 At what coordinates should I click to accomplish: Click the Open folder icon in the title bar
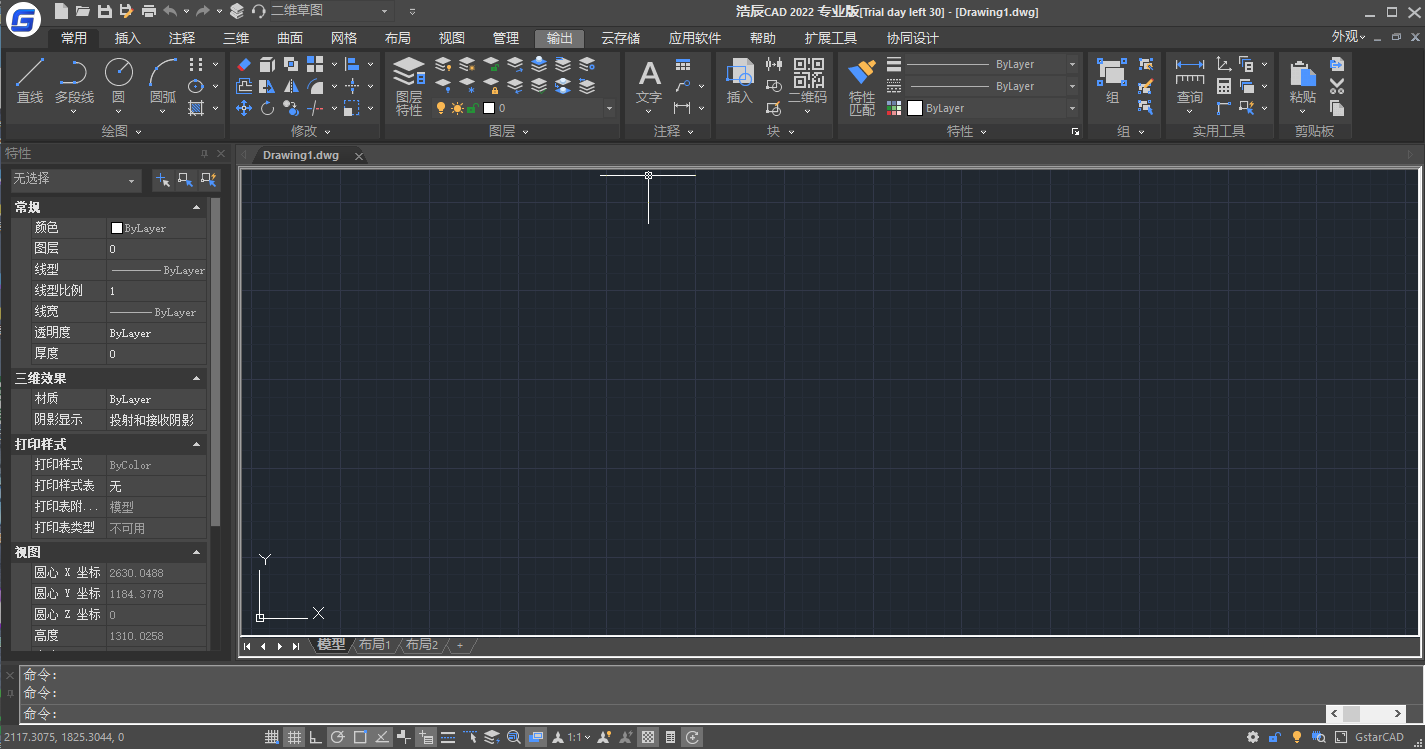coord(83,11)
